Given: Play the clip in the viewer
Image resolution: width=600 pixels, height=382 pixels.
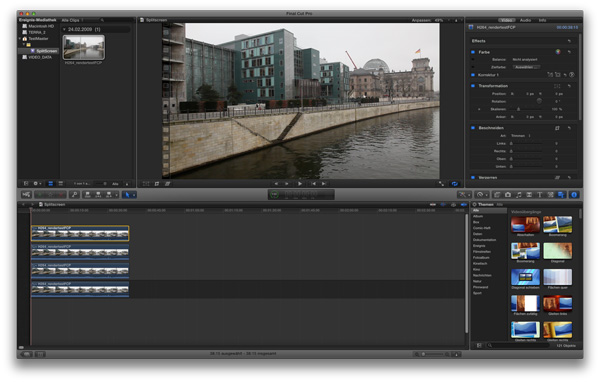Looking at the screenshot, I should (x=300, y=184).
